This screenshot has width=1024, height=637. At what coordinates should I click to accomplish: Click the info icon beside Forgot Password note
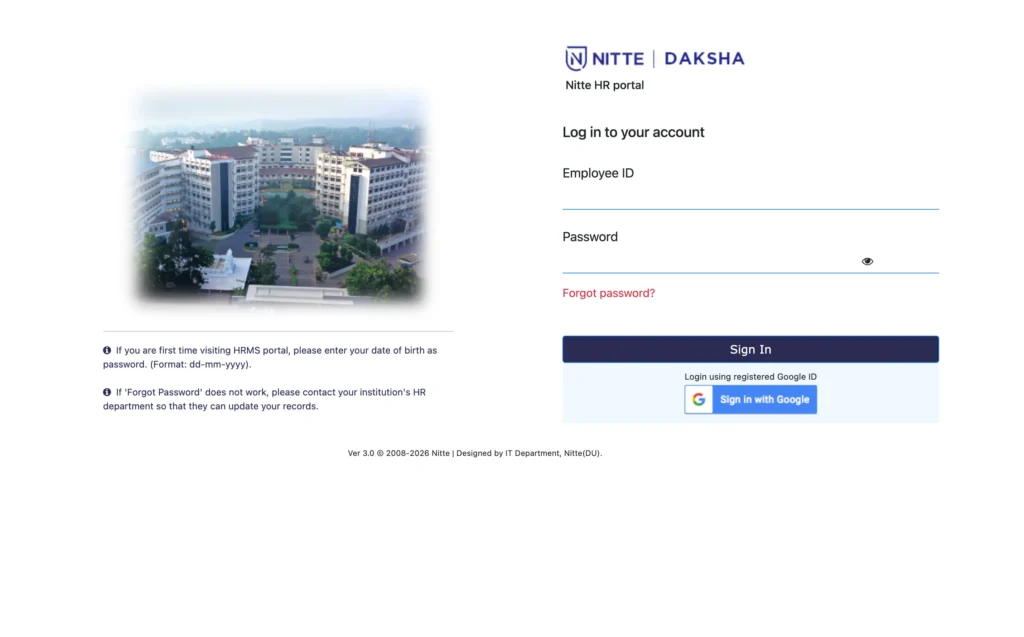tap(107, 392)
